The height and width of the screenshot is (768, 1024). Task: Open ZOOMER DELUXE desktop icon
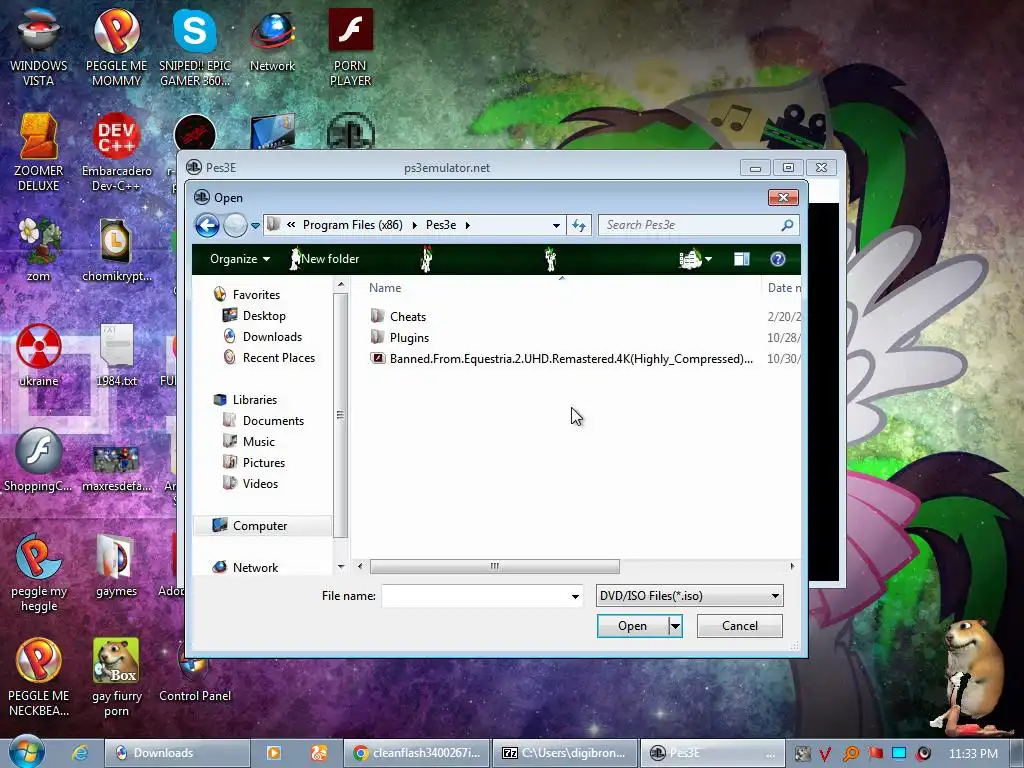coord(39,152)
